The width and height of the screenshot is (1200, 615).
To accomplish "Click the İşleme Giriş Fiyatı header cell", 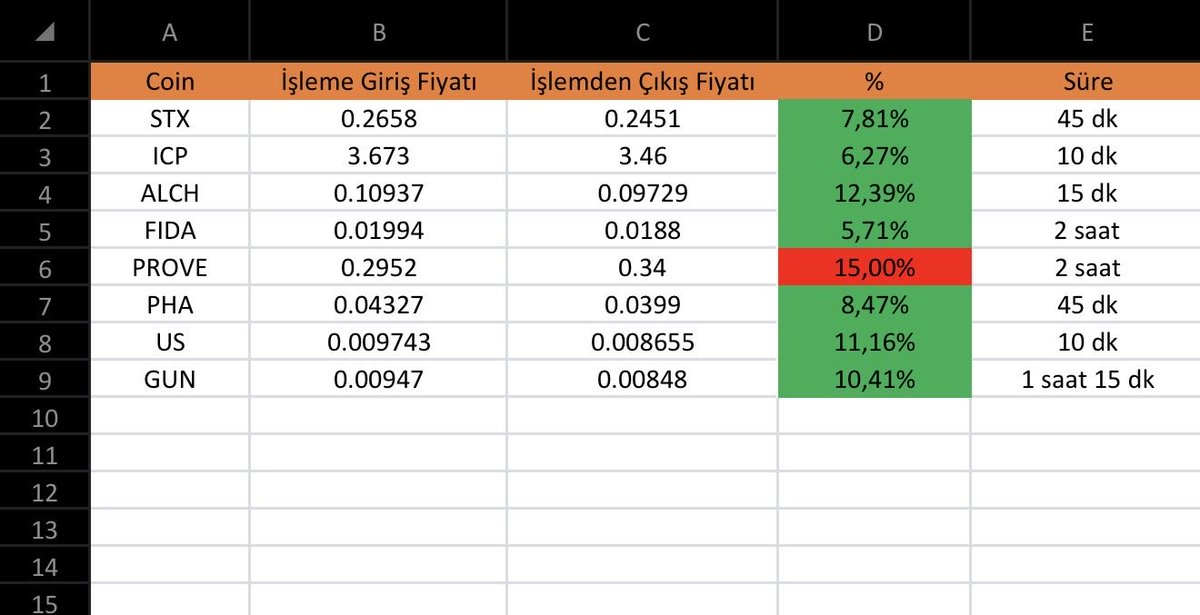I will (x=378, y=82).
